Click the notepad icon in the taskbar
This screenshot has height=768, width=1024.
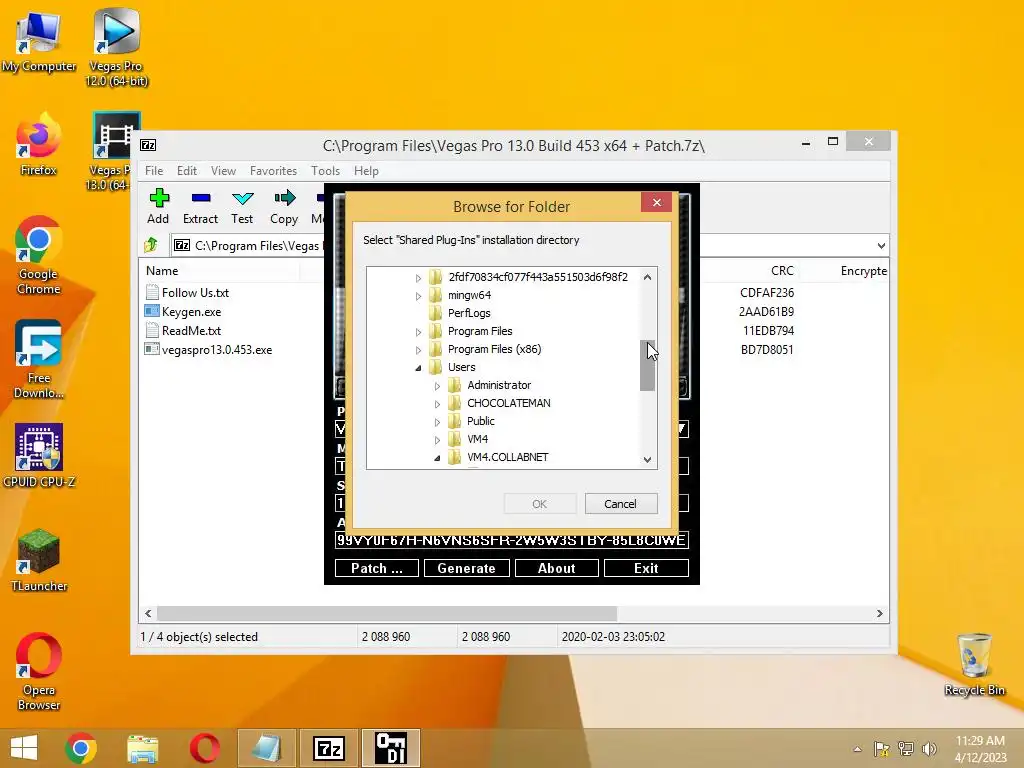point(266,748)
